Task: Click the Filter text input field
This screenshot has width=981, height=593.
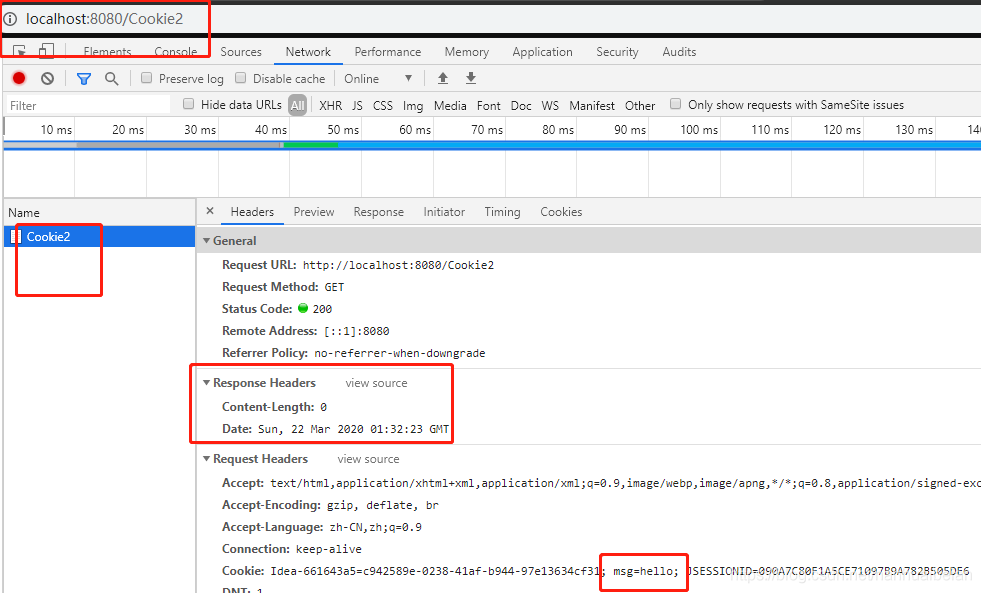Action: (x=88, y=105)
